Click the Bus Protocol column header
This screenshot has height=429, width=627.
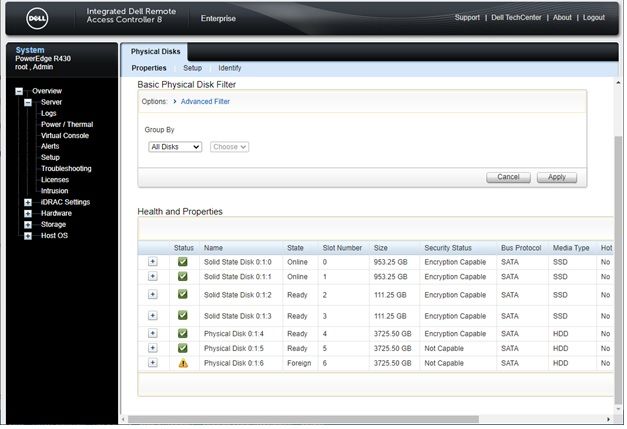tap(521, 248)
